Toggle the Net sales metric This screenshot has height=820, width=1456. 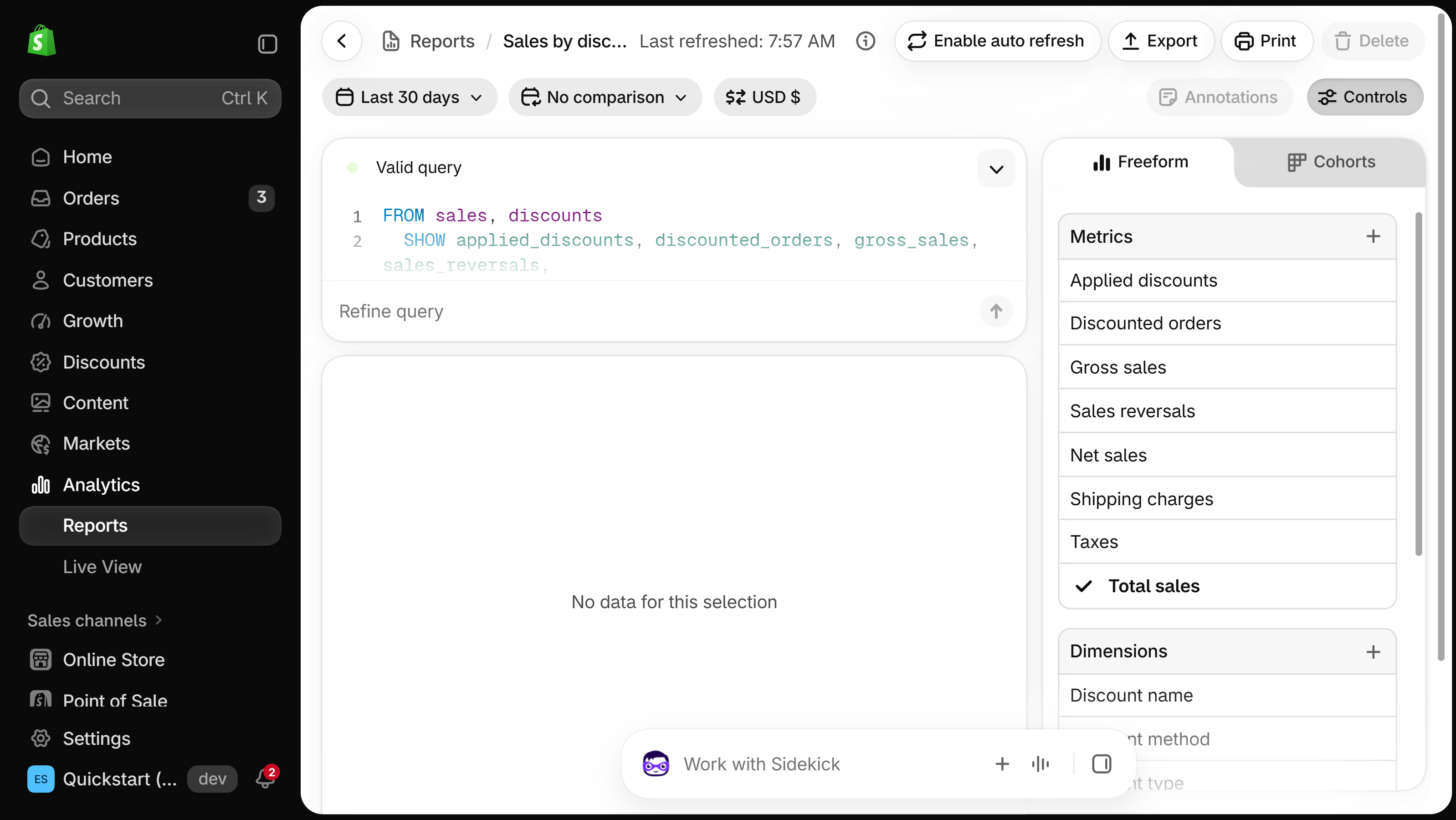[1227, 455]
